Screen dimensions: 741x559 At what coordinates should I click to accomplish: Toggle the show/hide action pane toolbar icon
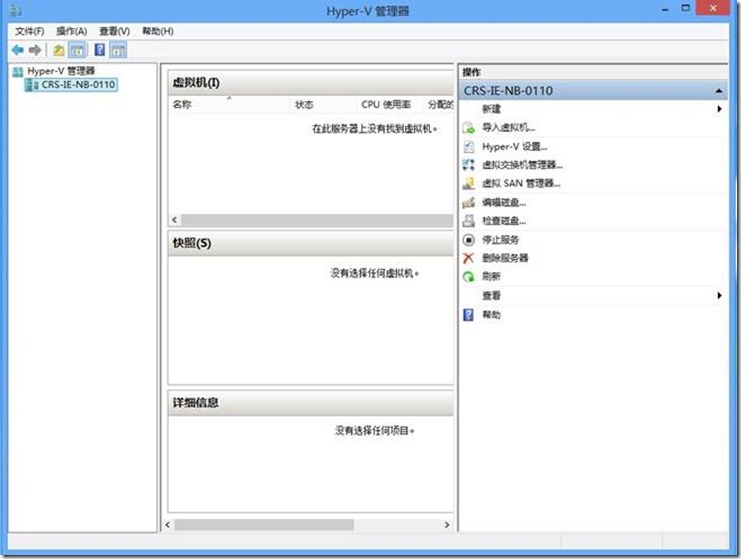(x=118, y=50)
